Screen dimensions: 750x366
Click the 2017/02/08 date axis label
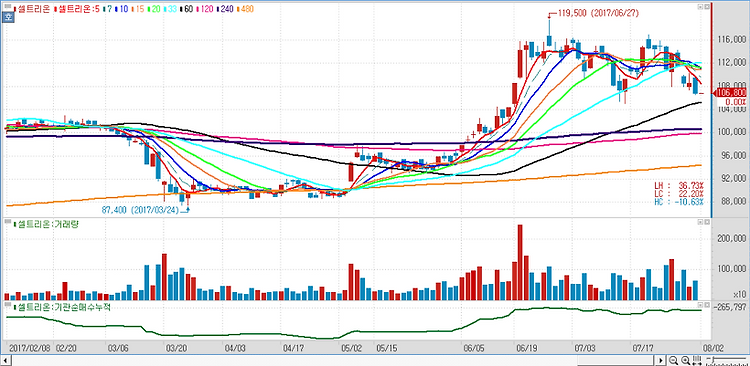click(30, 348)
